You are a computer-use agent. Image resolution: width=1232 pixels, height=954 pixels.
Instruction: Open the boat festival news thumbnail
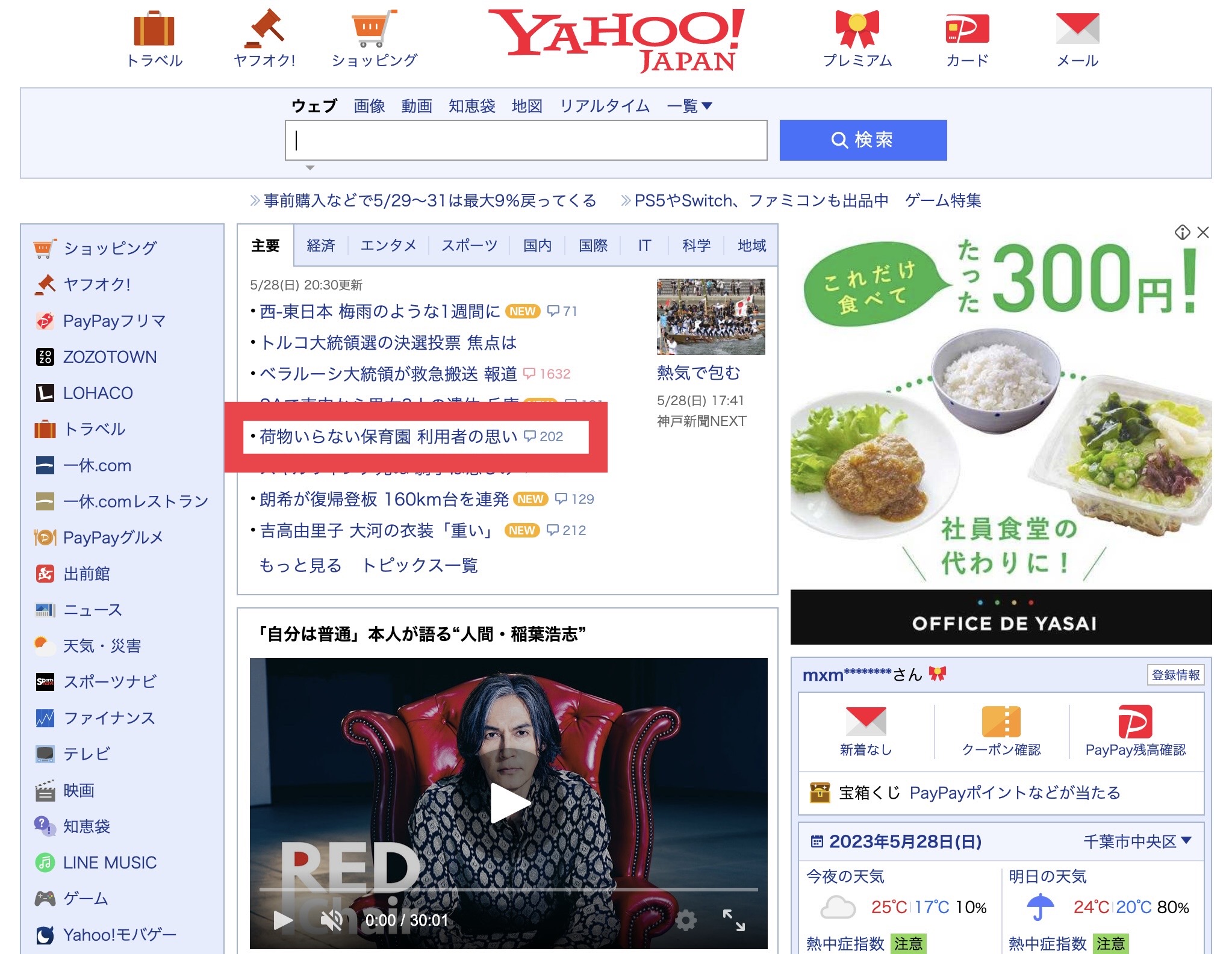(711, 317)
